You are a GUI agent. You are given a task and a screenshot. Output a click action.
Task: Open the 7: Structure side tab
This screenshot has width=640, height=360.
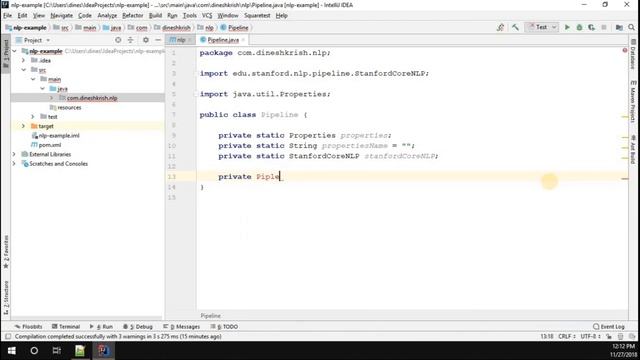pyautogui.click(x=6, y=298)
